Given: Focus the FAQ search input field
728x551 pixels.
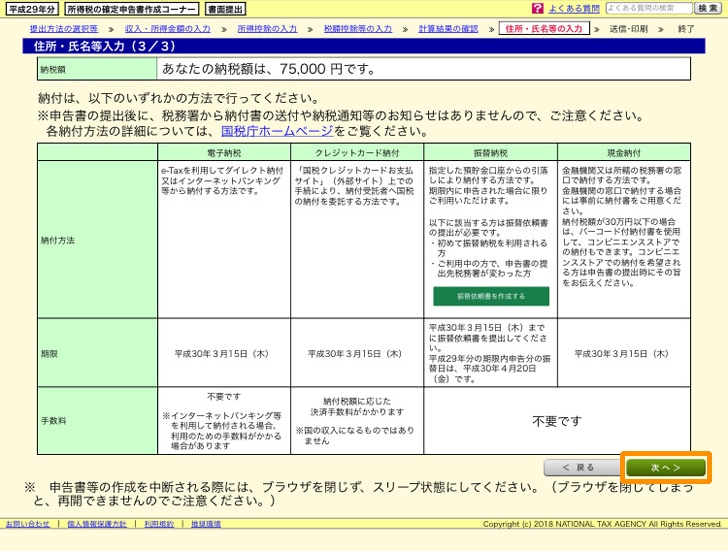Looking at the screenshot, I should (649, 8).
